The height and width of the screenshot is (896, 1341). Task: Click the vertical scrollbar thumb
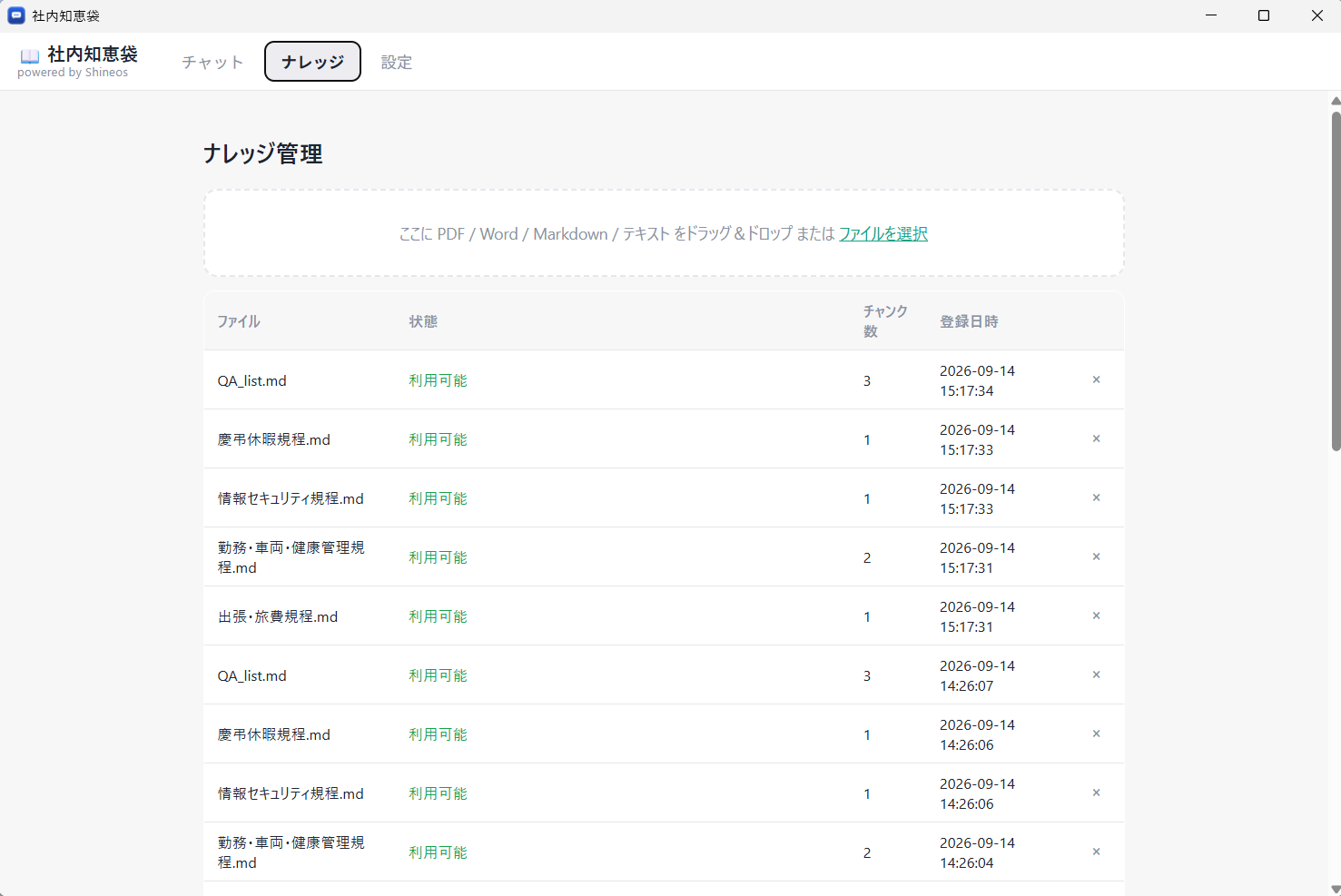(1336, 281)
